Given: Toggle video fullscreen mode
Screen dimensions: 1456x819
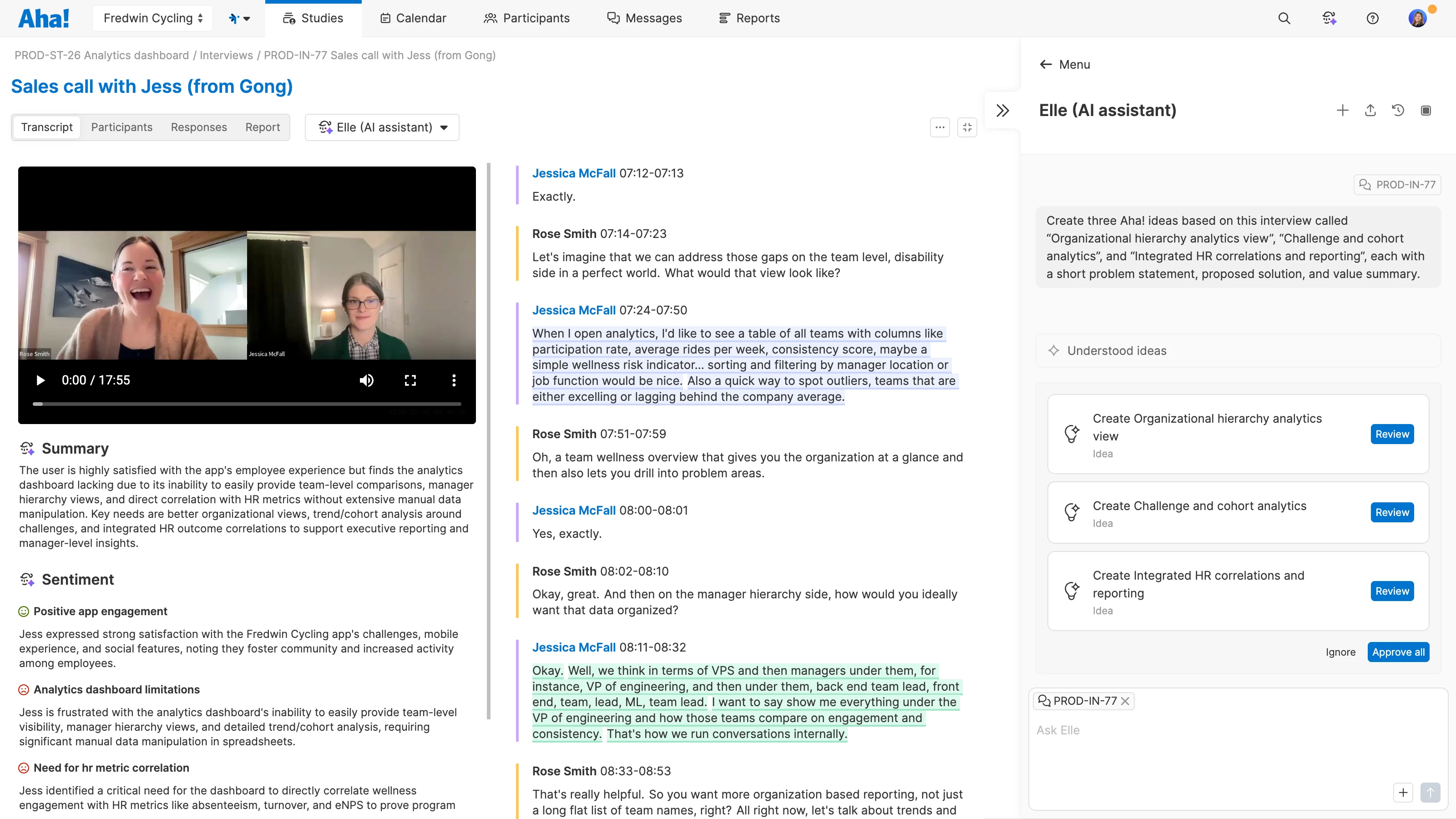Looking at the screenshot, I should pos(410,380).
